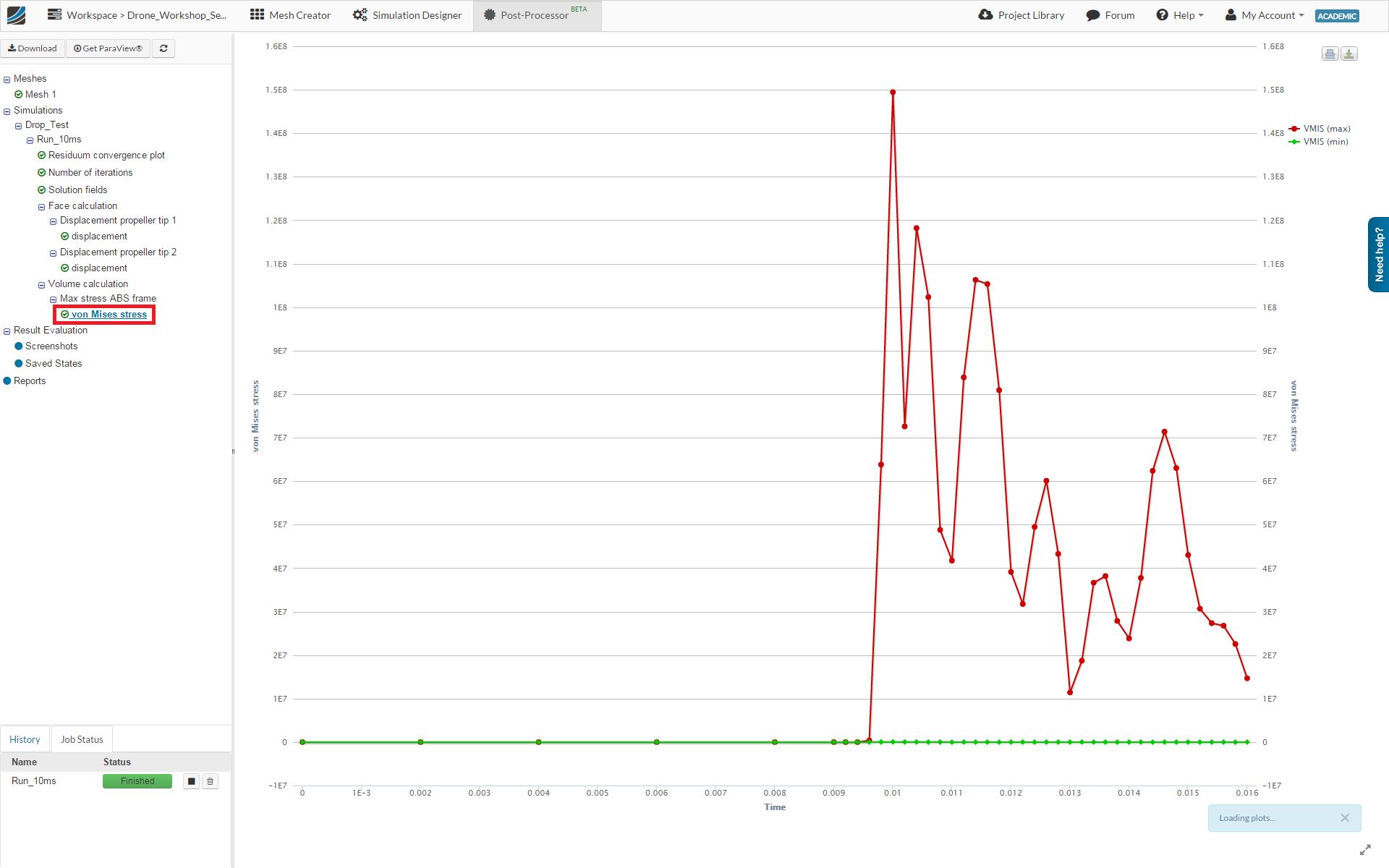Open the Simulation Designer tab
This screenshot has width=1389, height=868.
(x=407, y=15)
